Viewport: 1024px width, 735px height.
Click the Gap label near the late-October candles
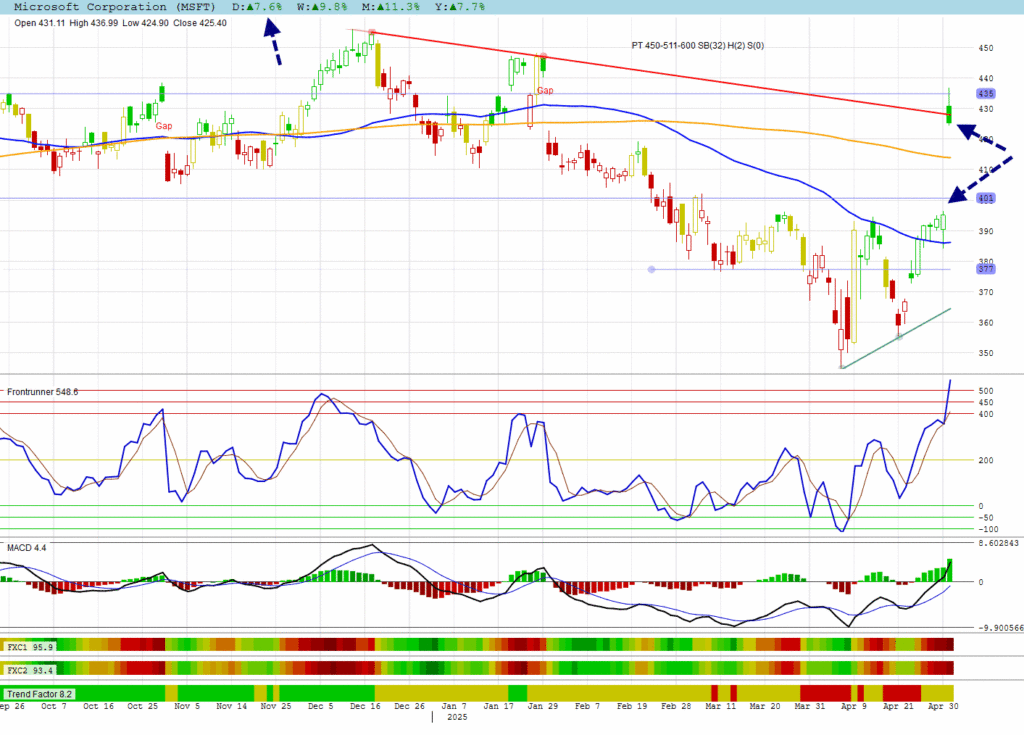[x=164, y=126]
